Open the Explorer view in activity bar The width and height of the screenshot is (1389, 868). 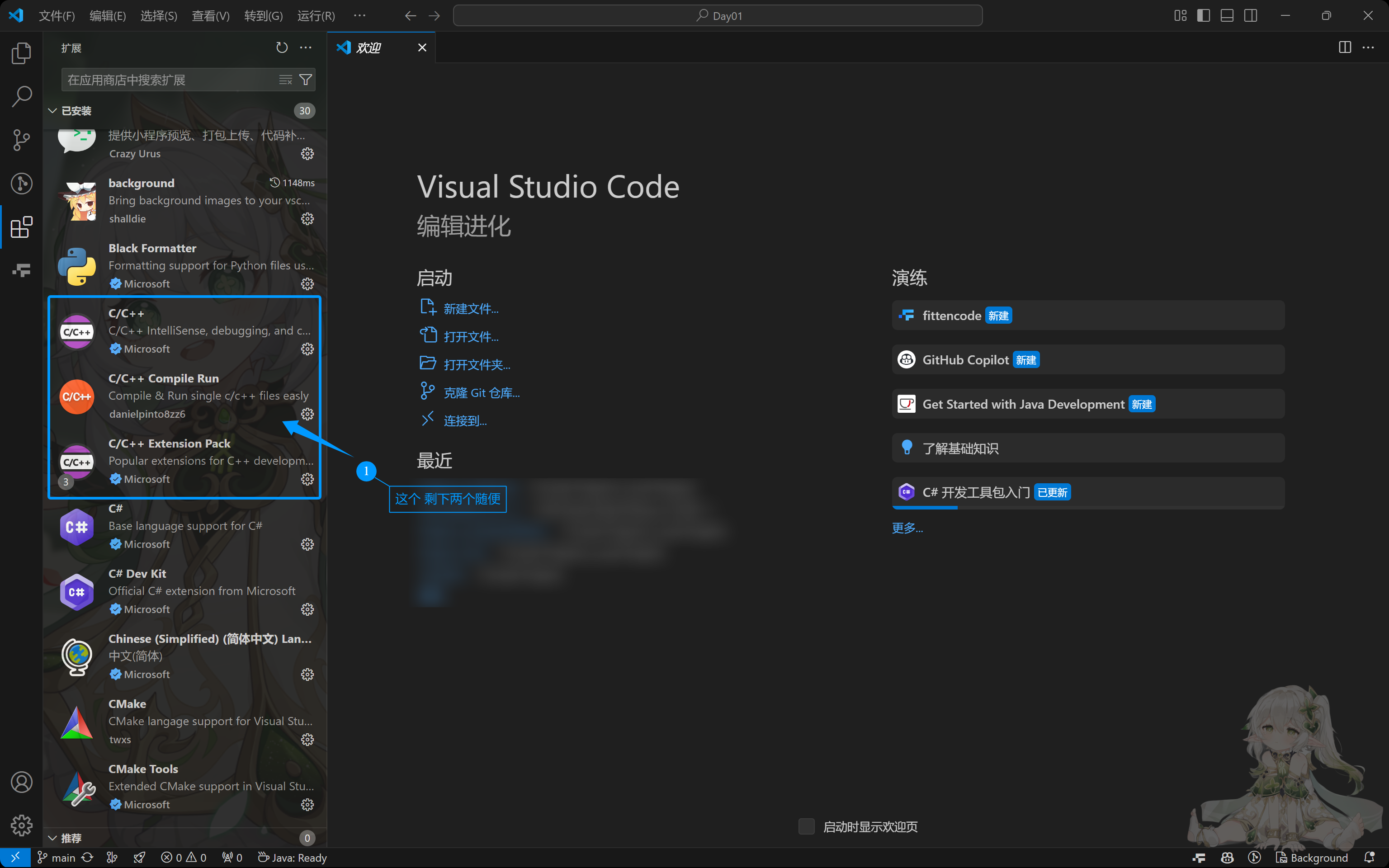21,53
